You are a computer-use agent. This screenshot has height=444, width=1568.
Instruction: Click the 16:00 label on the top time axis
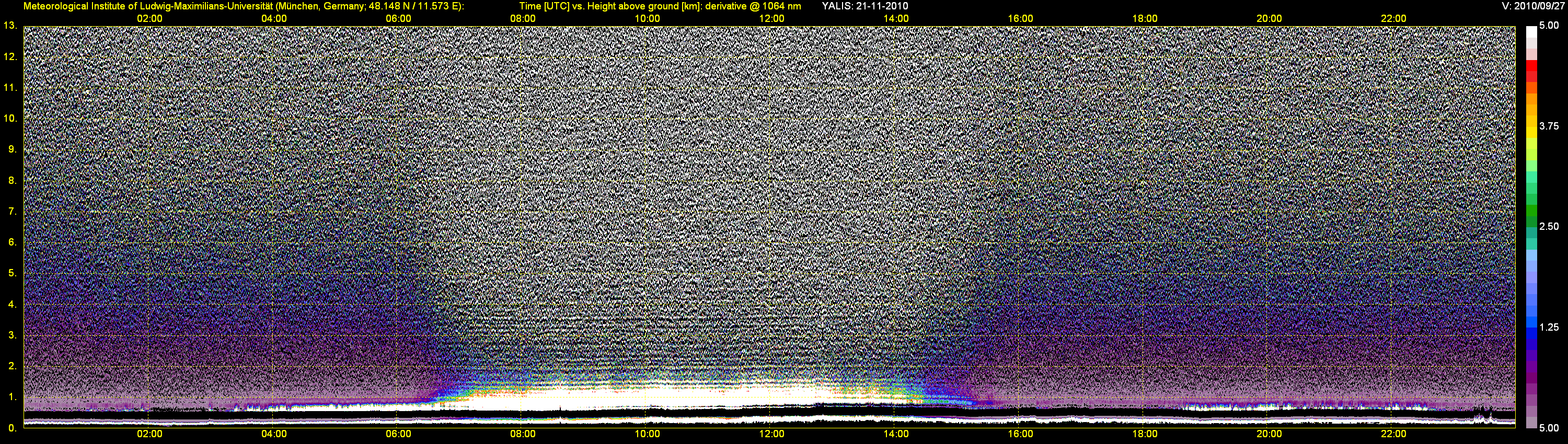tap(1020, 18)
